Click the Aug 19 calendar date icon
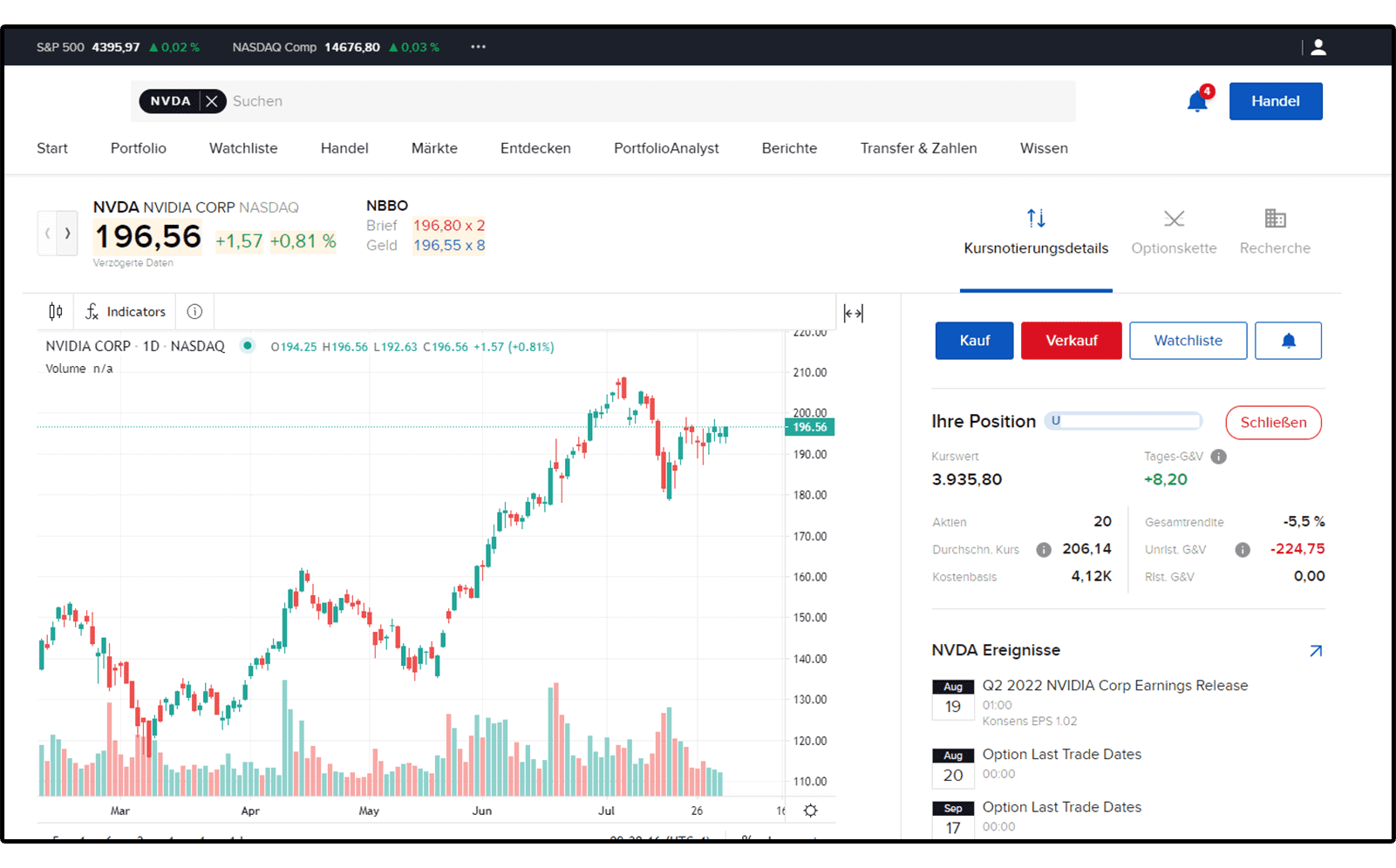This screenshot has width=1396, height=868. [x=953, y=699]
